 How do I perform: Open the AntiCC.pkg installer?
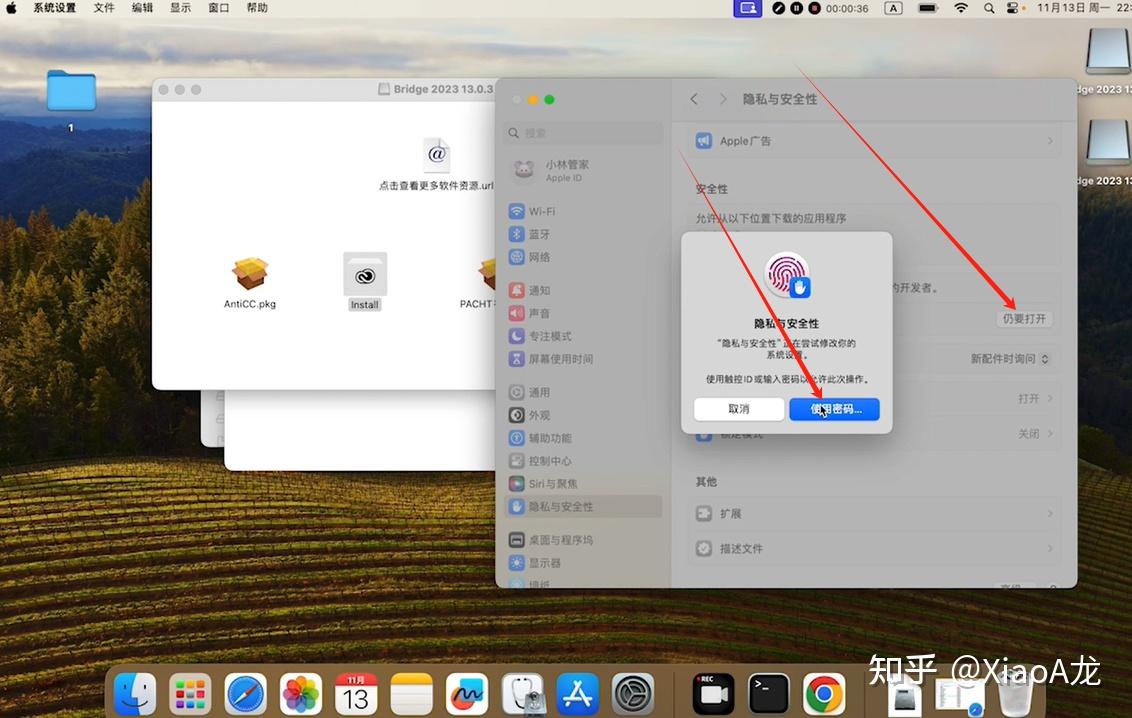click(249, 272)
